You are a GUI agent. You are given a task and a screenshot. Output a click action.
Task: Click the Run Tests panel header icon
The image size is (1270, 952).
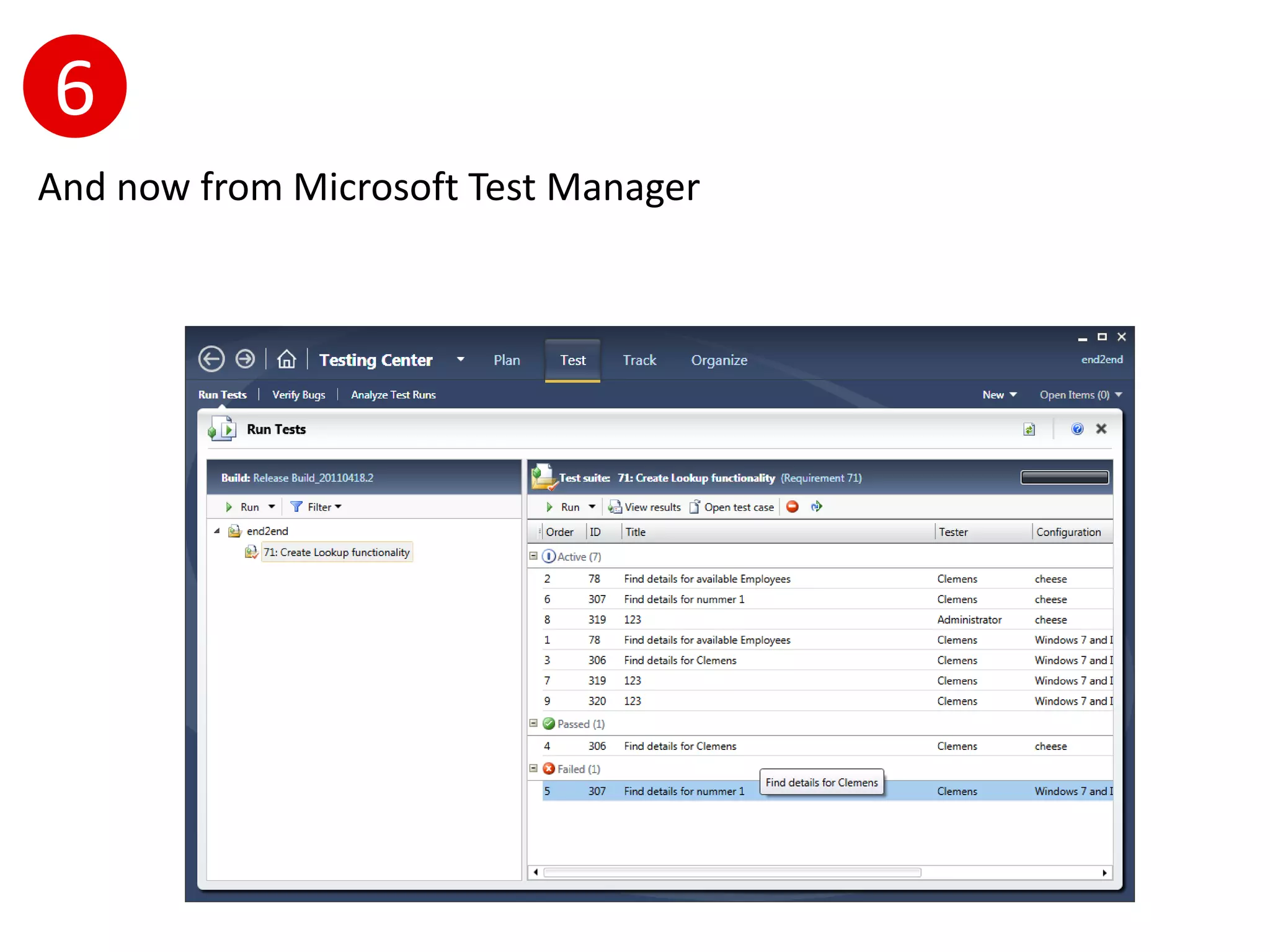click(222, 428)
